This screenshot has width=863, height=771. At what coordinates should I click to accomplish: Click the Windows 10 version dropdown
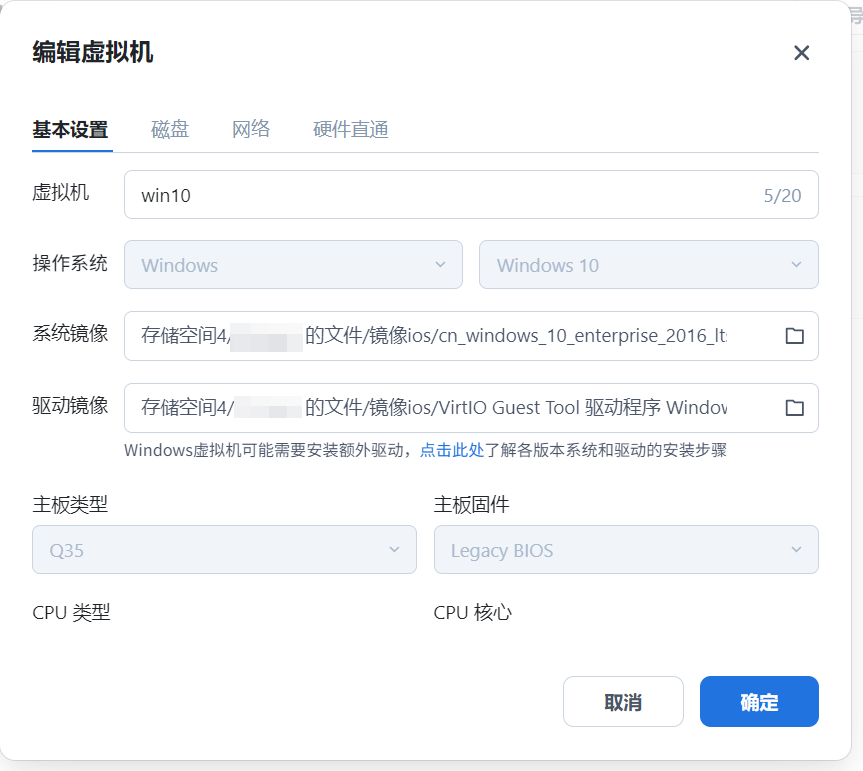point(648,265)
